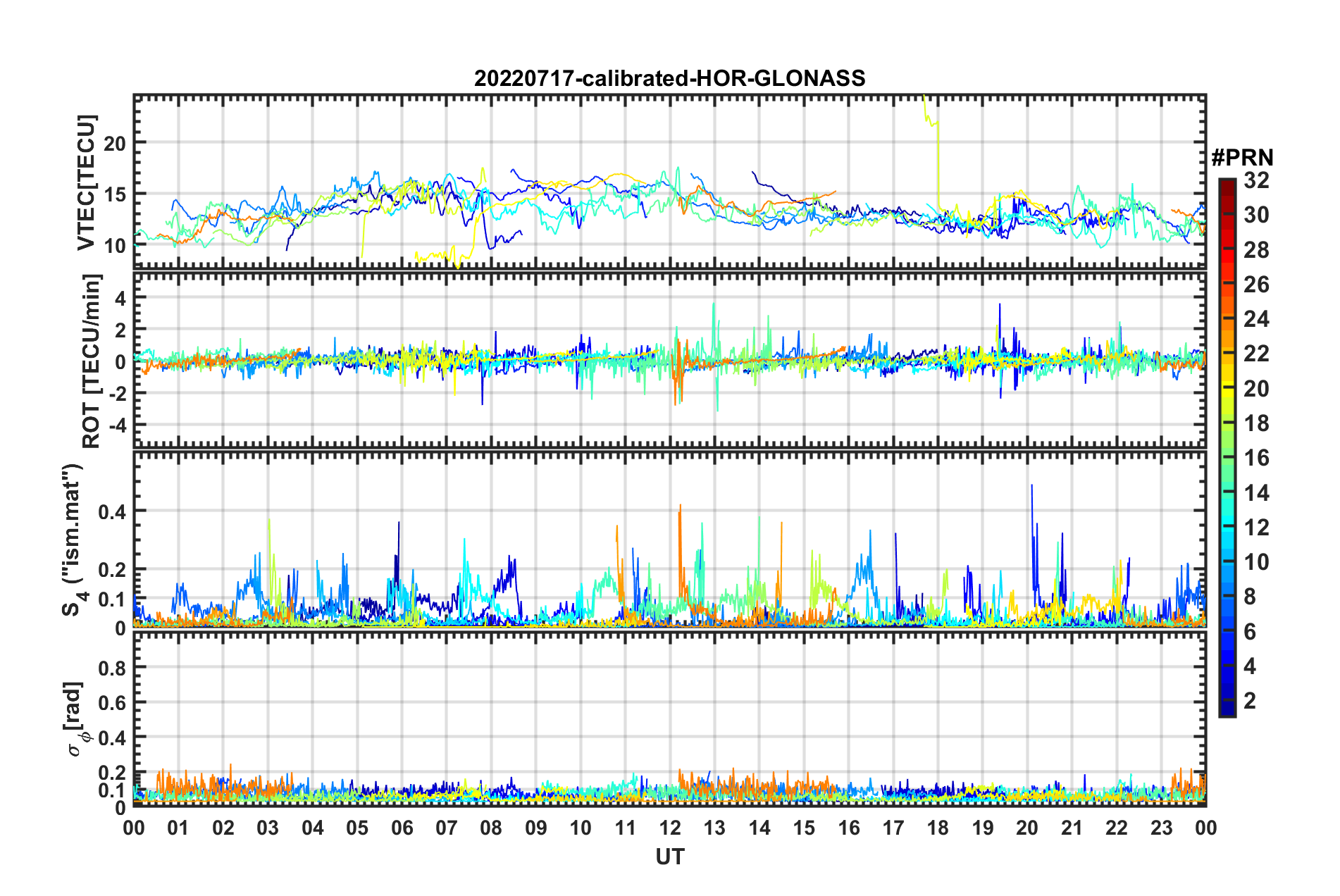
Task: Click colorbar tick label 8
Action: [x=1250, y=597]
